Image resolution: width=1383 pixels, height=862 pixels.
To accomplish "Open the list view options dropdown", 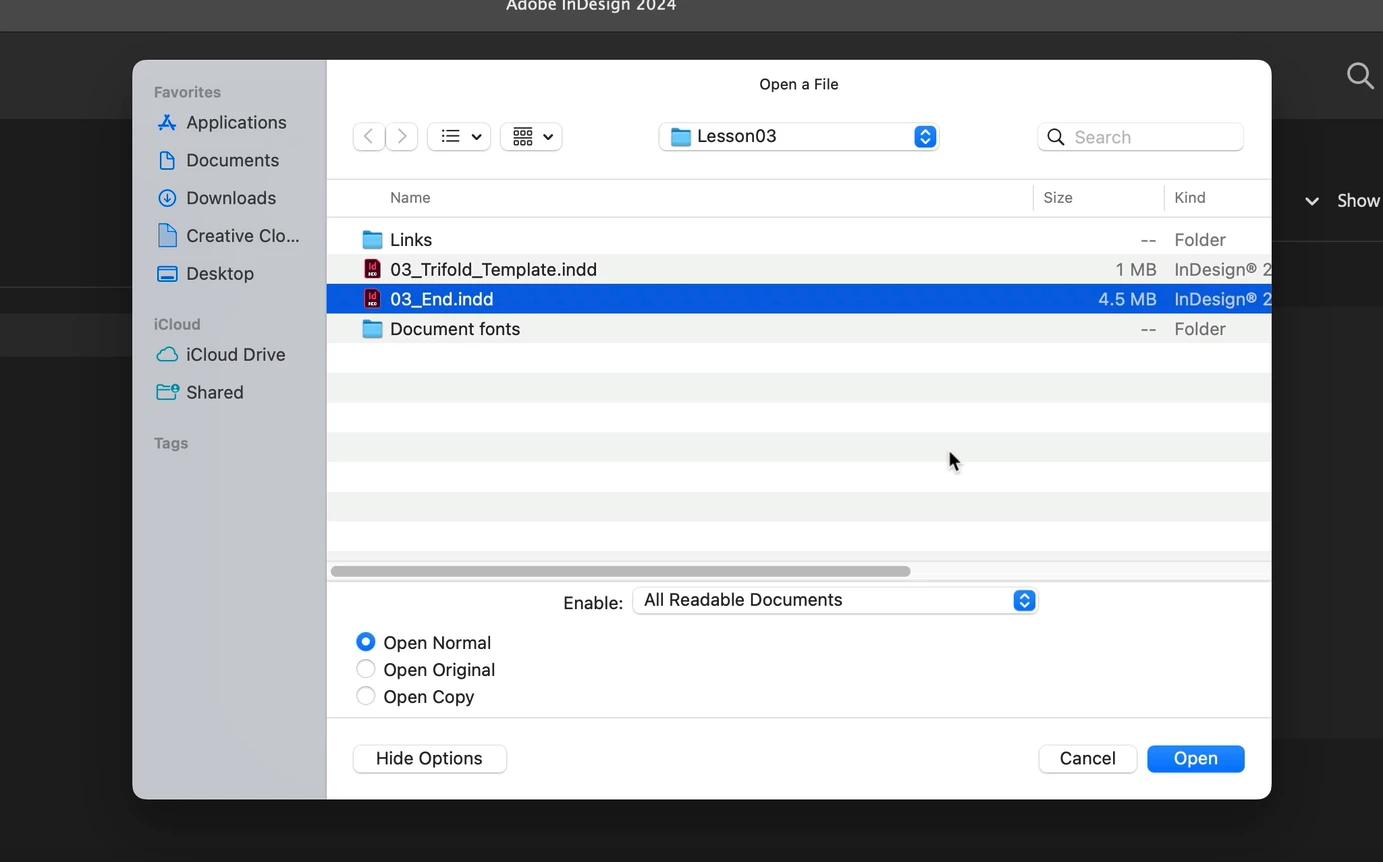I will coord(459,137).
